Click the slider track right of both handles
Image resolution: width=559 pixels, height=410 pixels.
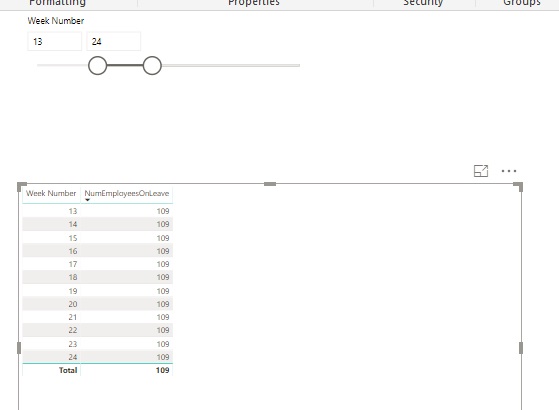pos(231,65)
